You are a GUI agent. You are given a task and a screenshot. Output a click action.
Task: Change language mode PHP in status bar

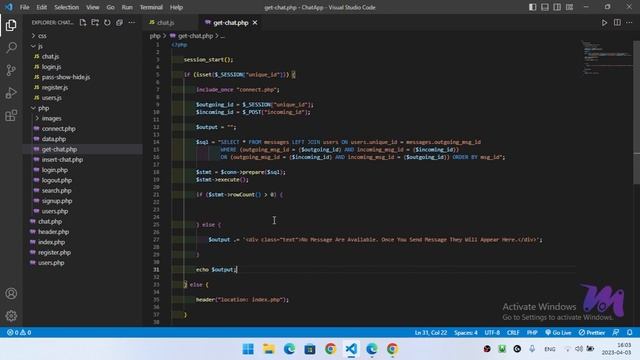tap(532, 333)
